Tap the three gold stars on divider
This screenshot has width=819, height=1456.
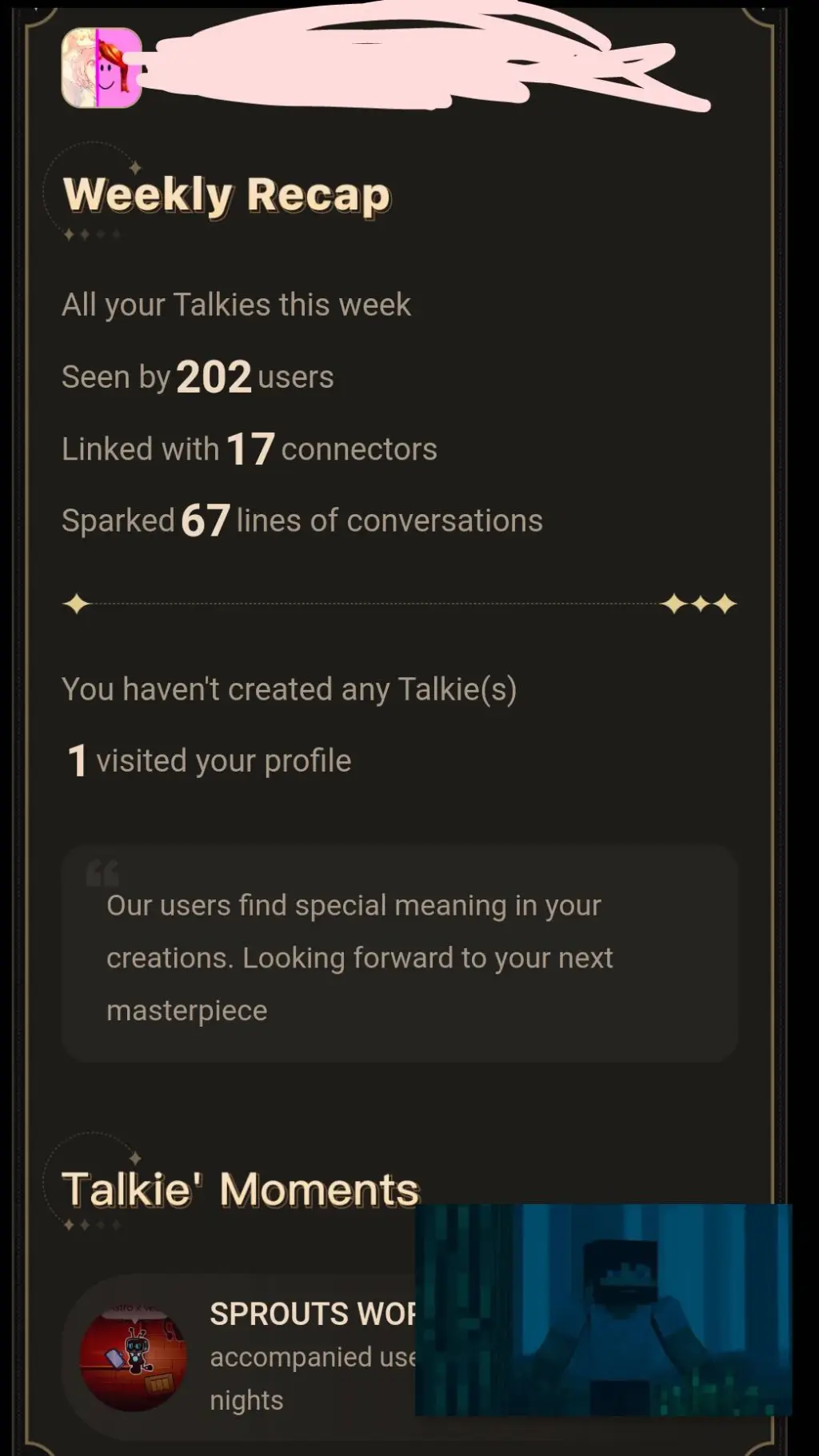click(x=699, y=604)
